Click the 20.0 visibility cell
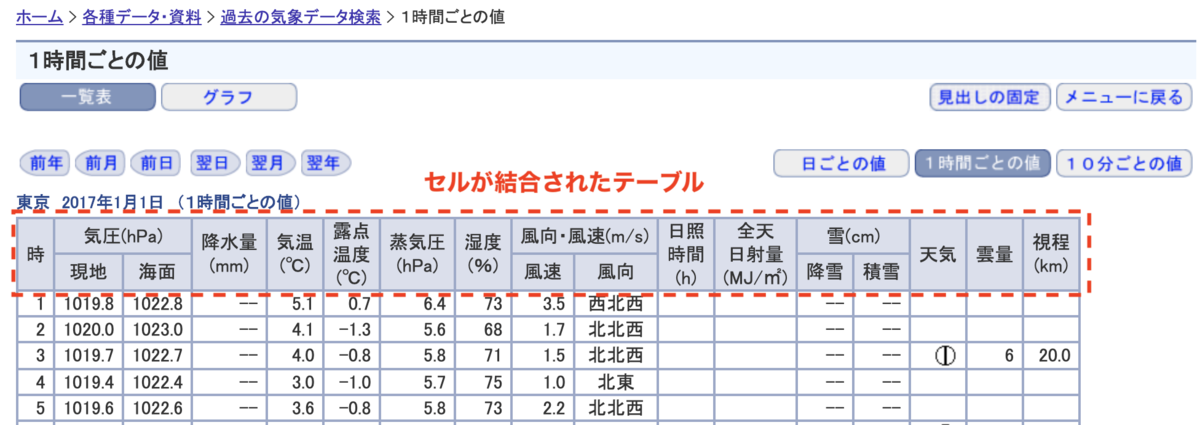The width and height of the screenshot is (1200, 425). click(x=1051, y=355)
